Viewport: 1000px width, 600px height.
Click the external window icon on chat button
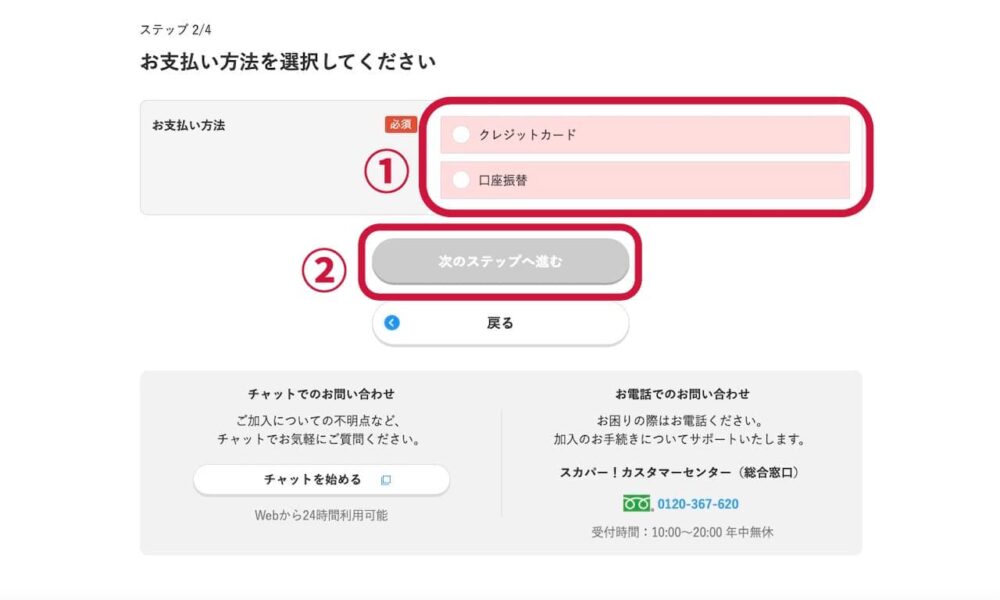click(386, 480)
